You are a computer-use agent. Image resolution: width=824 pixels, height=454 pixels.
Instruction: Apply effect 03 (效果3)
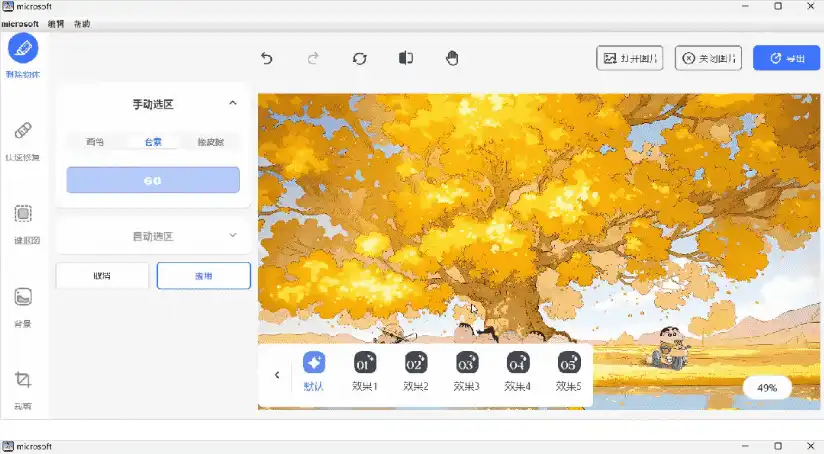pyautogui.click(x=467, y=372)
